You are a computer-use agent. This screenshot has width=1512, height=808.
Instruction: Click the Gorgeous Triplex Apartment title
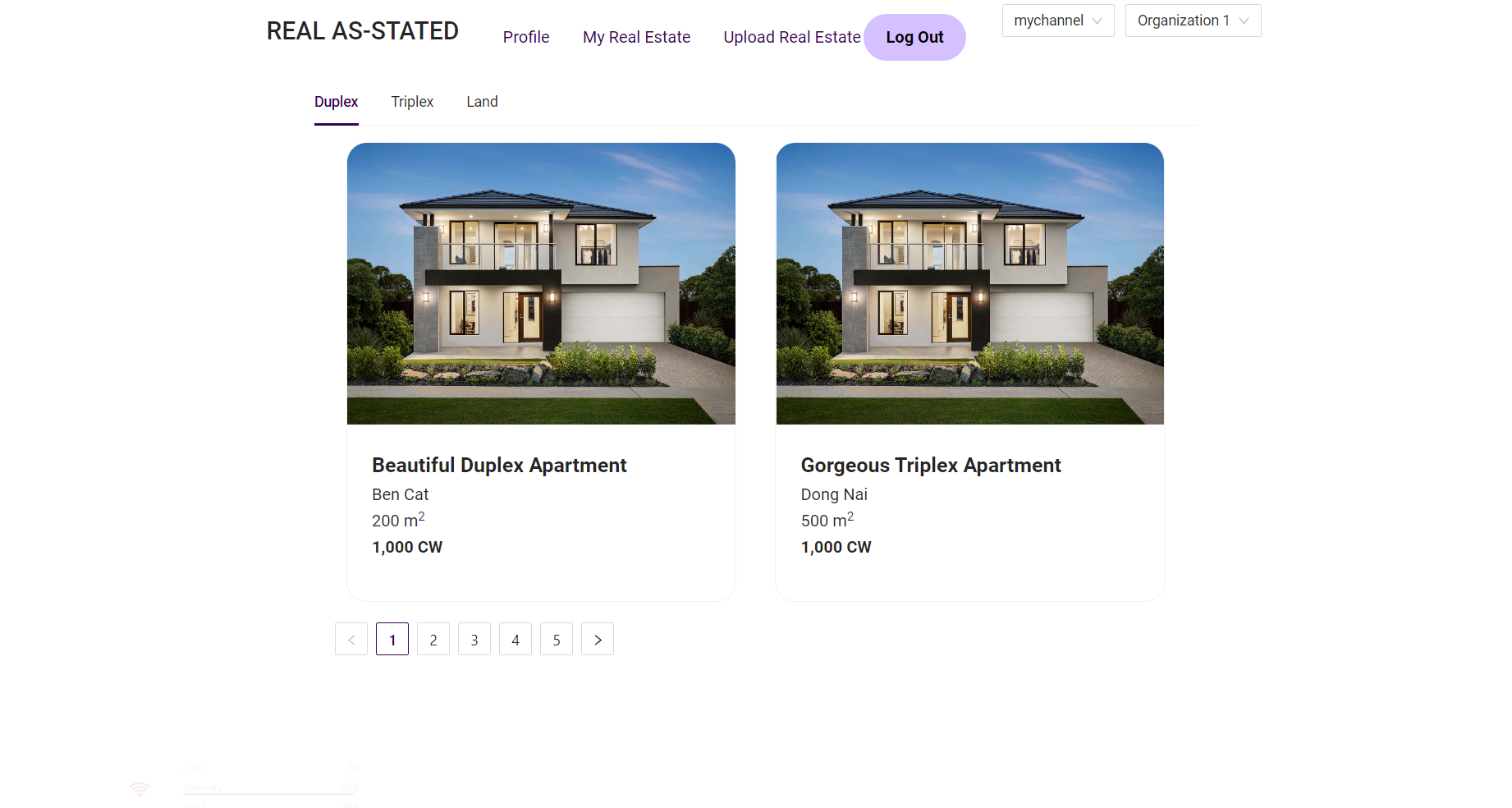click(931, 466)
